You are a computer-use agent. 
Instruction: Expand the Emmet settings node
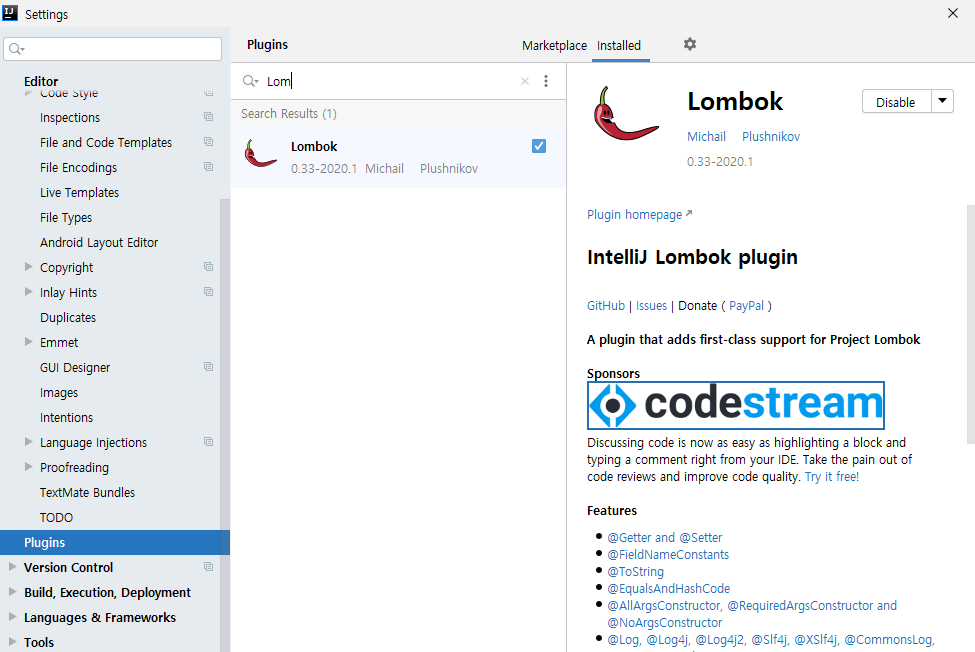point(29,342)
